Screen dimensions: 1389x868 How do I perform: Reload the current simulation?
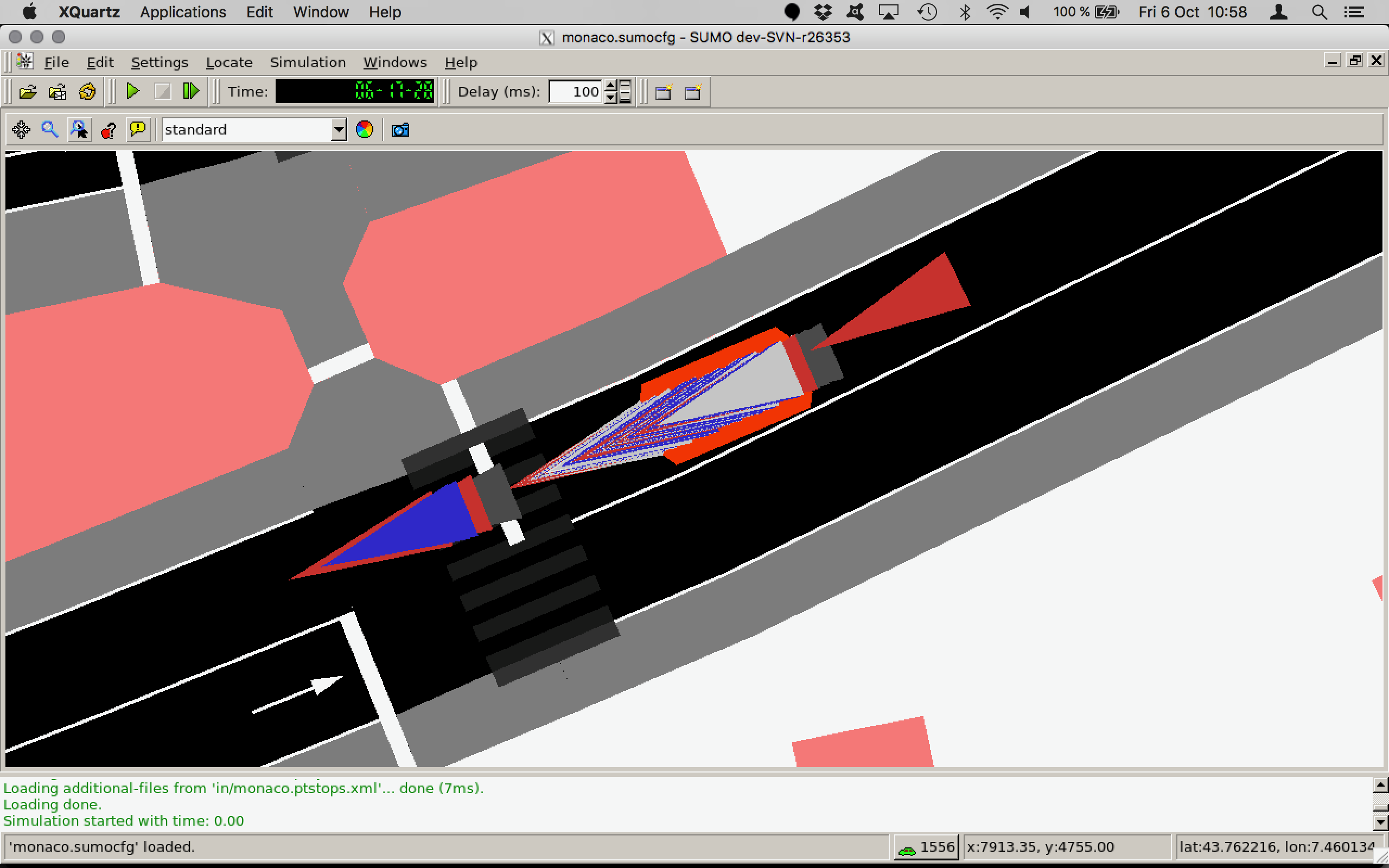coord(87,92)
